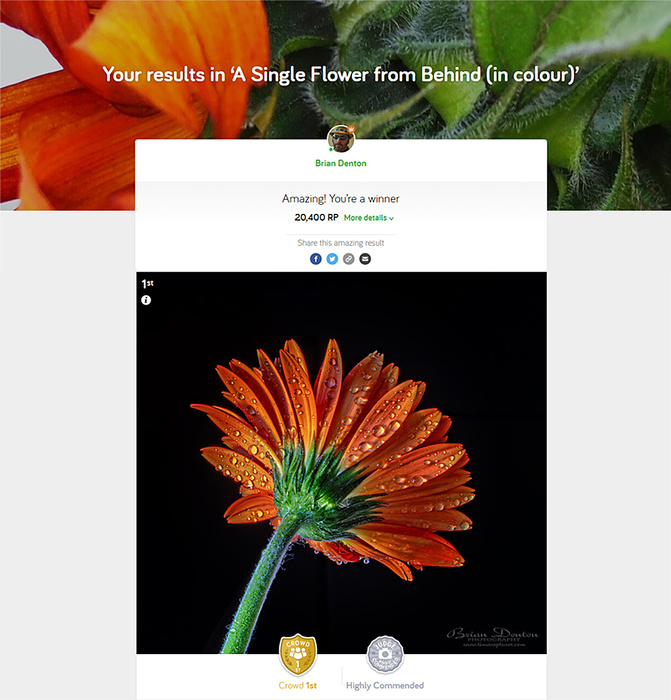Click the contest title heading
The width and height of the screenshot is (671, 700).
pos(341,75)
